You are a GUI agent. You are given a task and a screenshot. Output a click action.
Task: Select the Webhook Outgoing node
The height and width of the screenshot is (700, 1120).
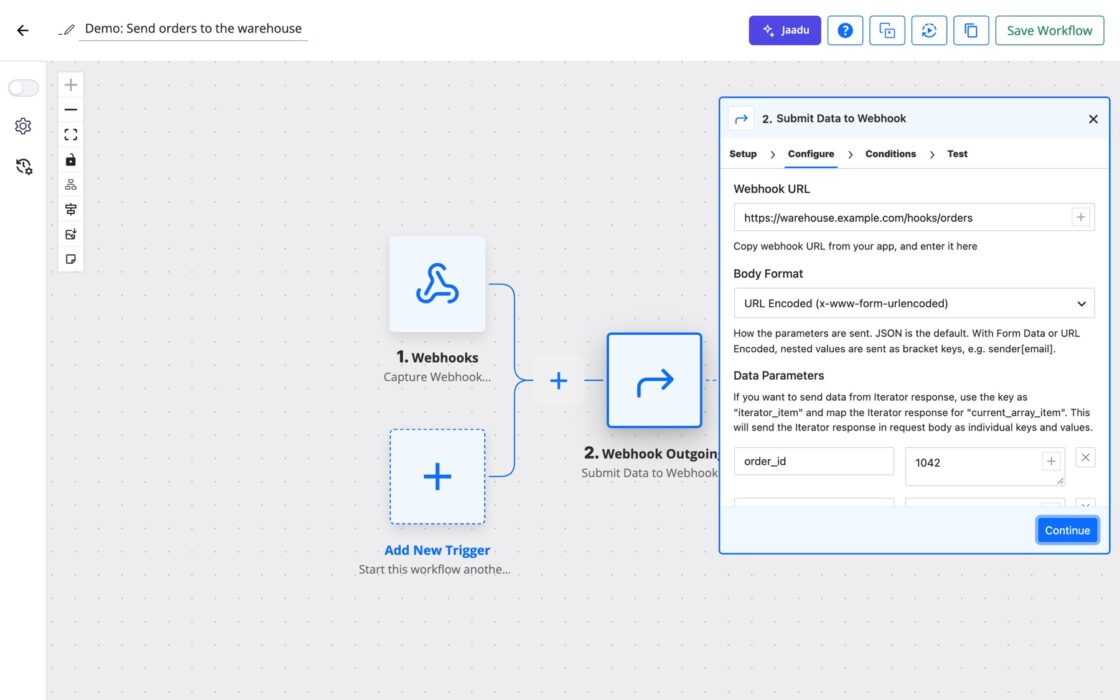click(x=654, y=380)
